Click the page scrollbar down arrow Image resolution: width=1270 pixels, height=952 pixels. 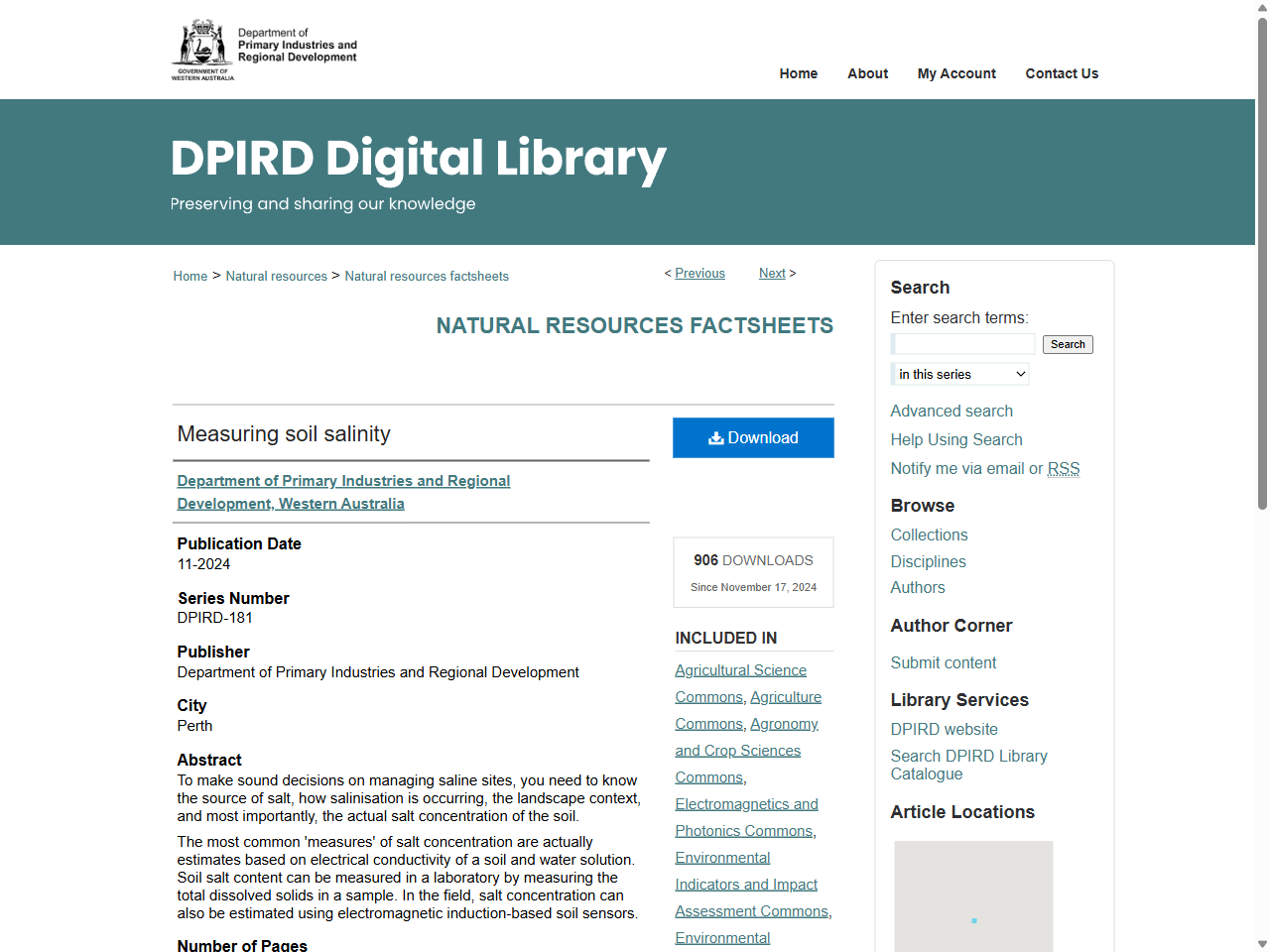point(1262,943)
